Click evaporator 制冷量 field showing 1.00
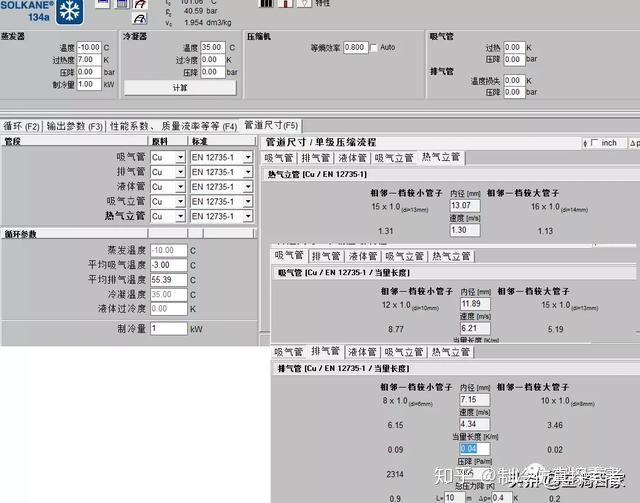 coord(89,85)
